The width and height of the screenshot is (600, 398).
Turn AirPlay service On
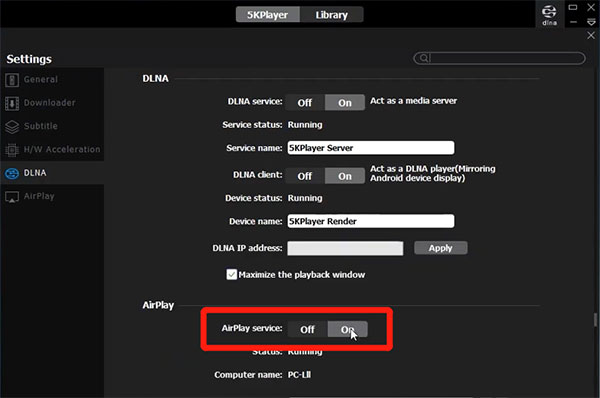tap(347, 329)
